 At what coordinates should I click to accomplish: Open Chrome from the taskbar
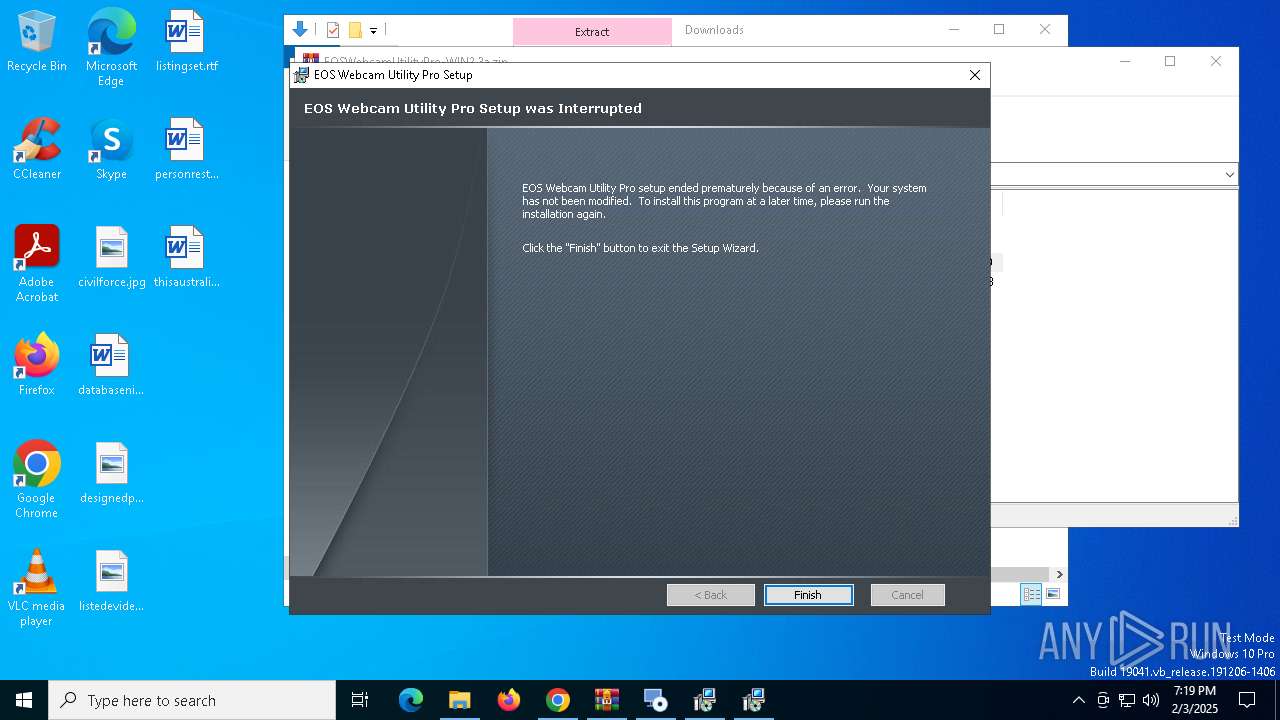(x=558, y=700)
